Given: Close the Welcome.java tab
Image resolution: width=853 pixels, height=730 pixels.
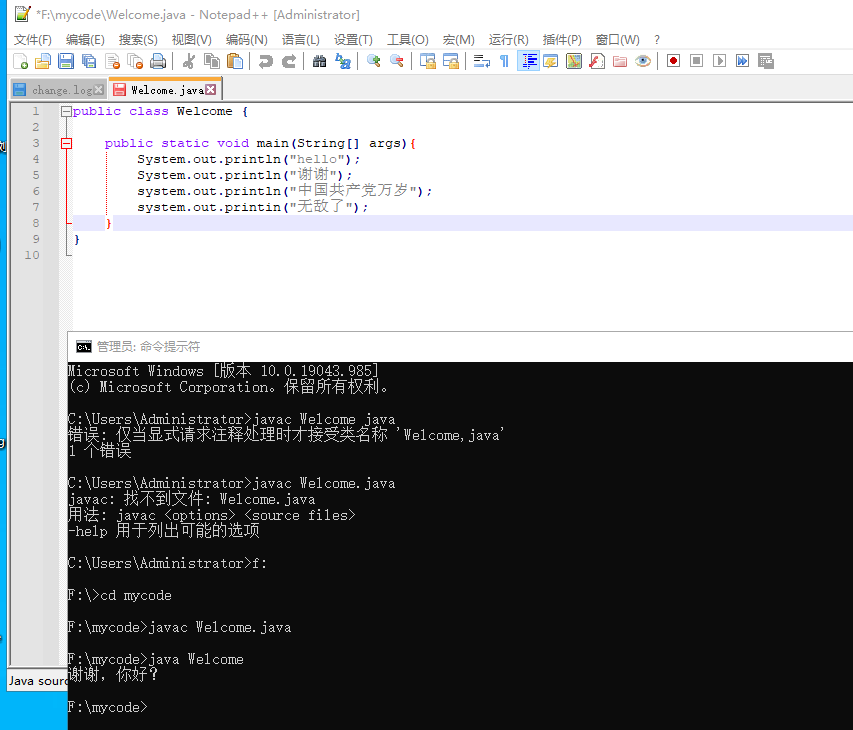Looking at the screenshot, I should pos(211,90).
